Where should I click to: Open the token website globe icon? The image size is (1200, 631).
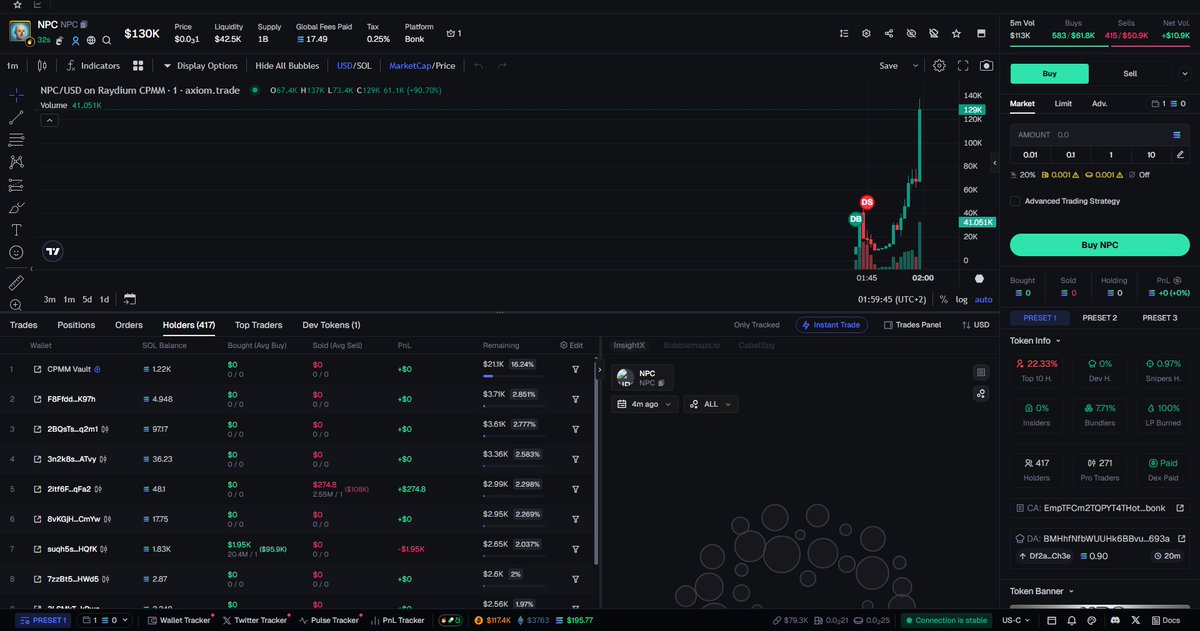click(91, 40)
